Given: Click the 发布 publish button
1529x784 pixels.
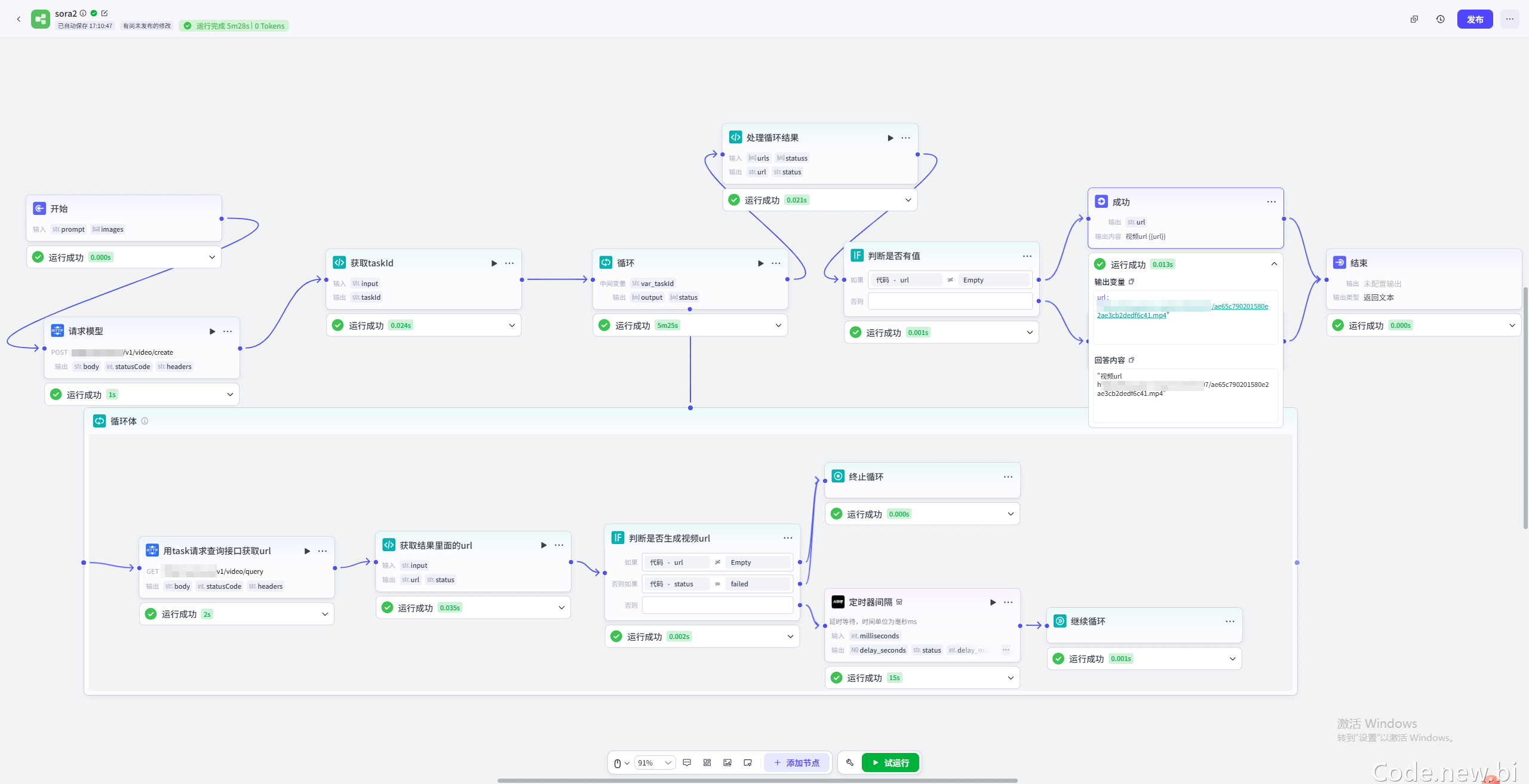Looking at the screenshot, I should click(x=1475, y=19).
